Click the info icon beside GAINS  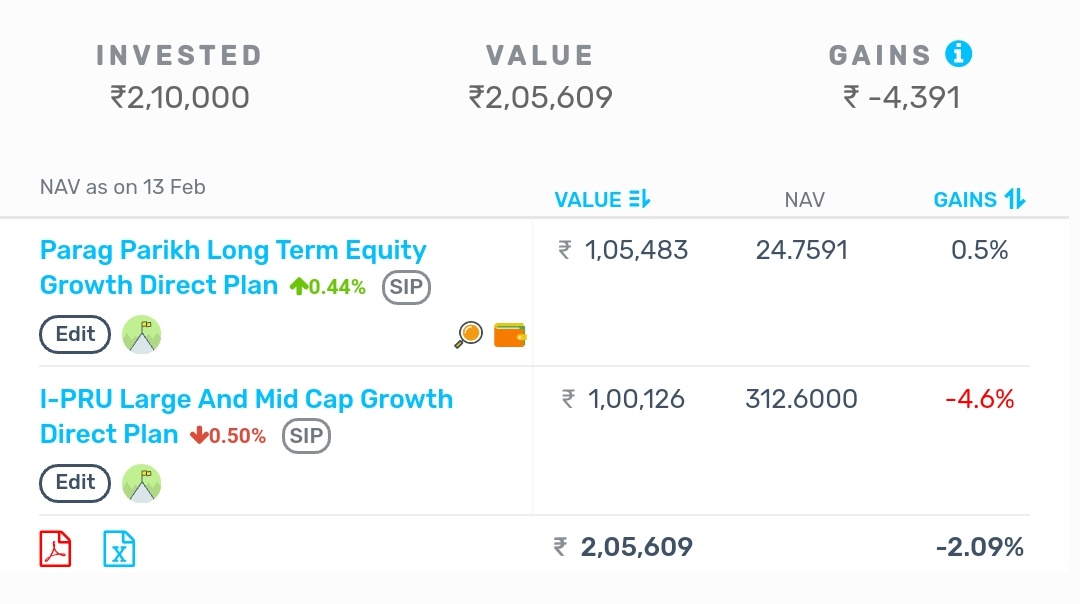[958, 54]
